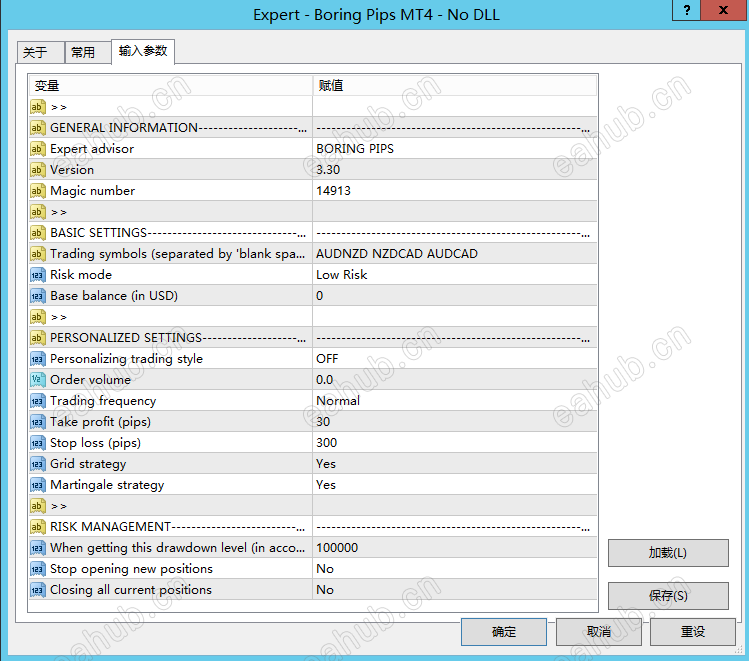The image size is (749, 661).
Task: Click the integer icon beside Stop opening new positions
Action: [38, 569]
